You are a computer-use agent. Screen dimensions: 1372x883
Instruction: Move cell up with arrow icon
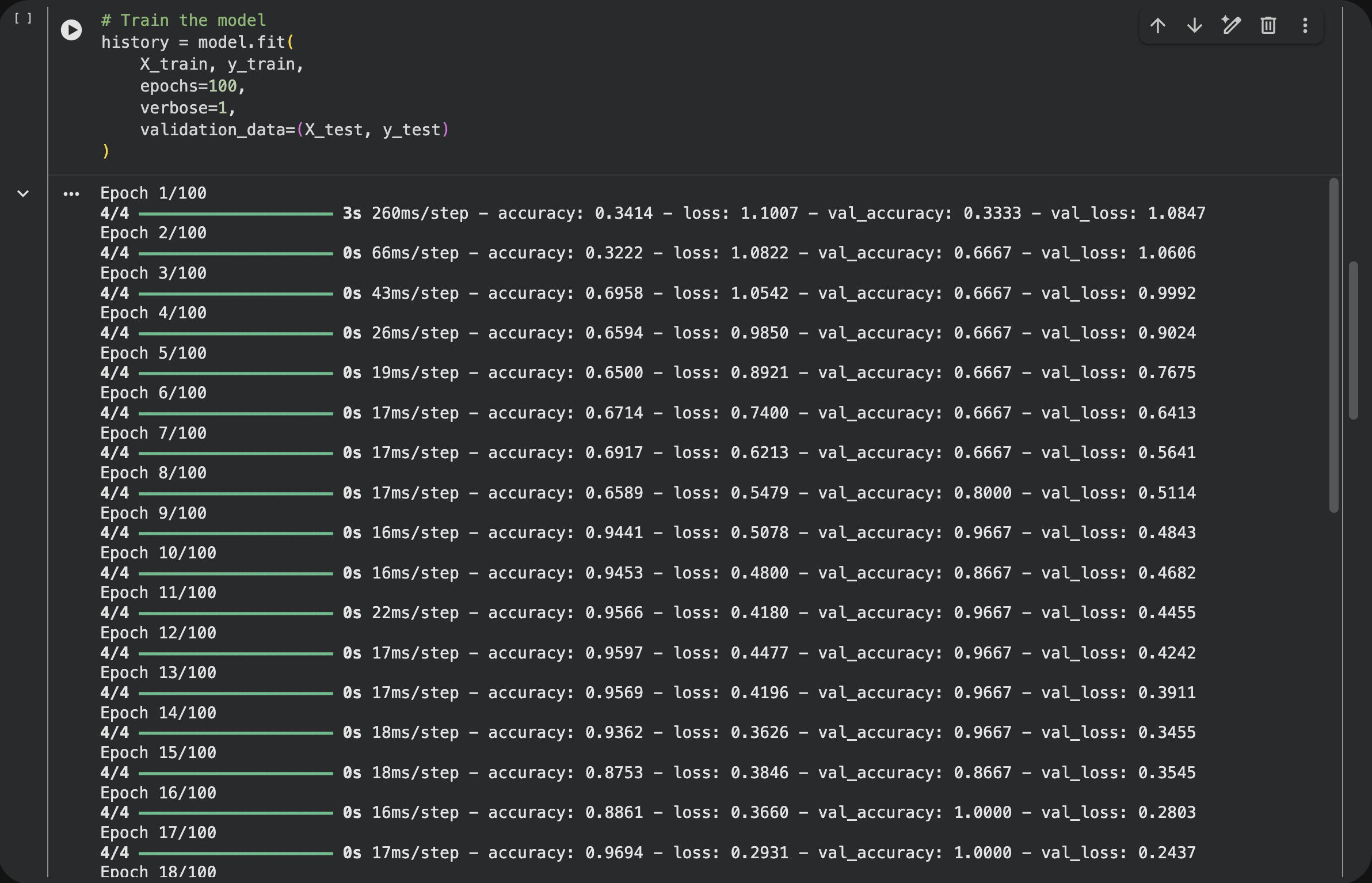coord(1158,25)
